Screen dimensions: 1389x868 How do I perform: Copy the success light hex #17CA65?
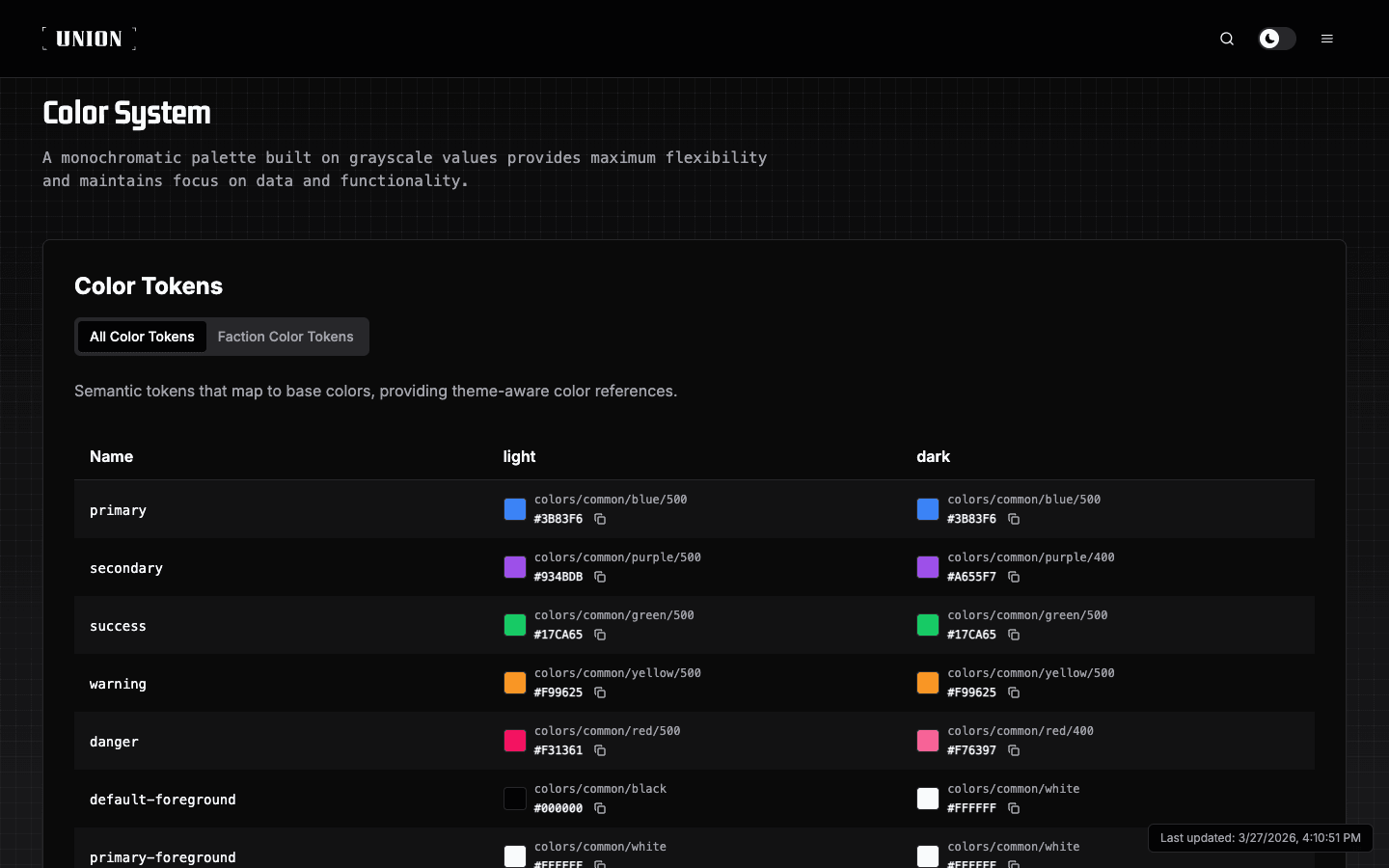pos(599,635)
